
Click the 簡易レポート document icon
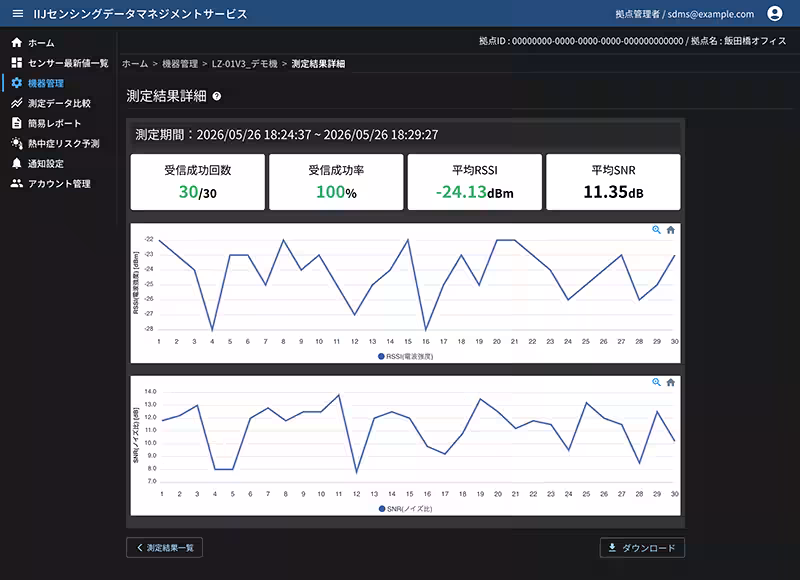click(17, 123)
